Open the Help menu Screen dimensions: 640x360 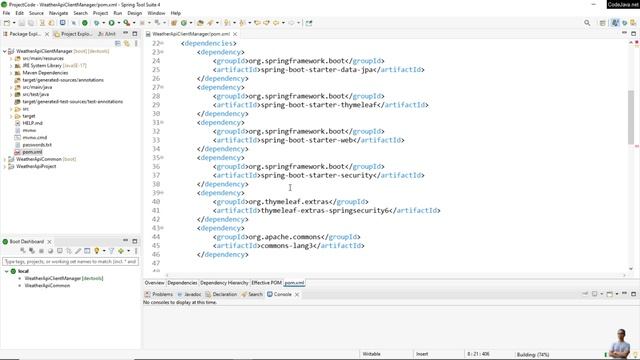click(176, 13)
